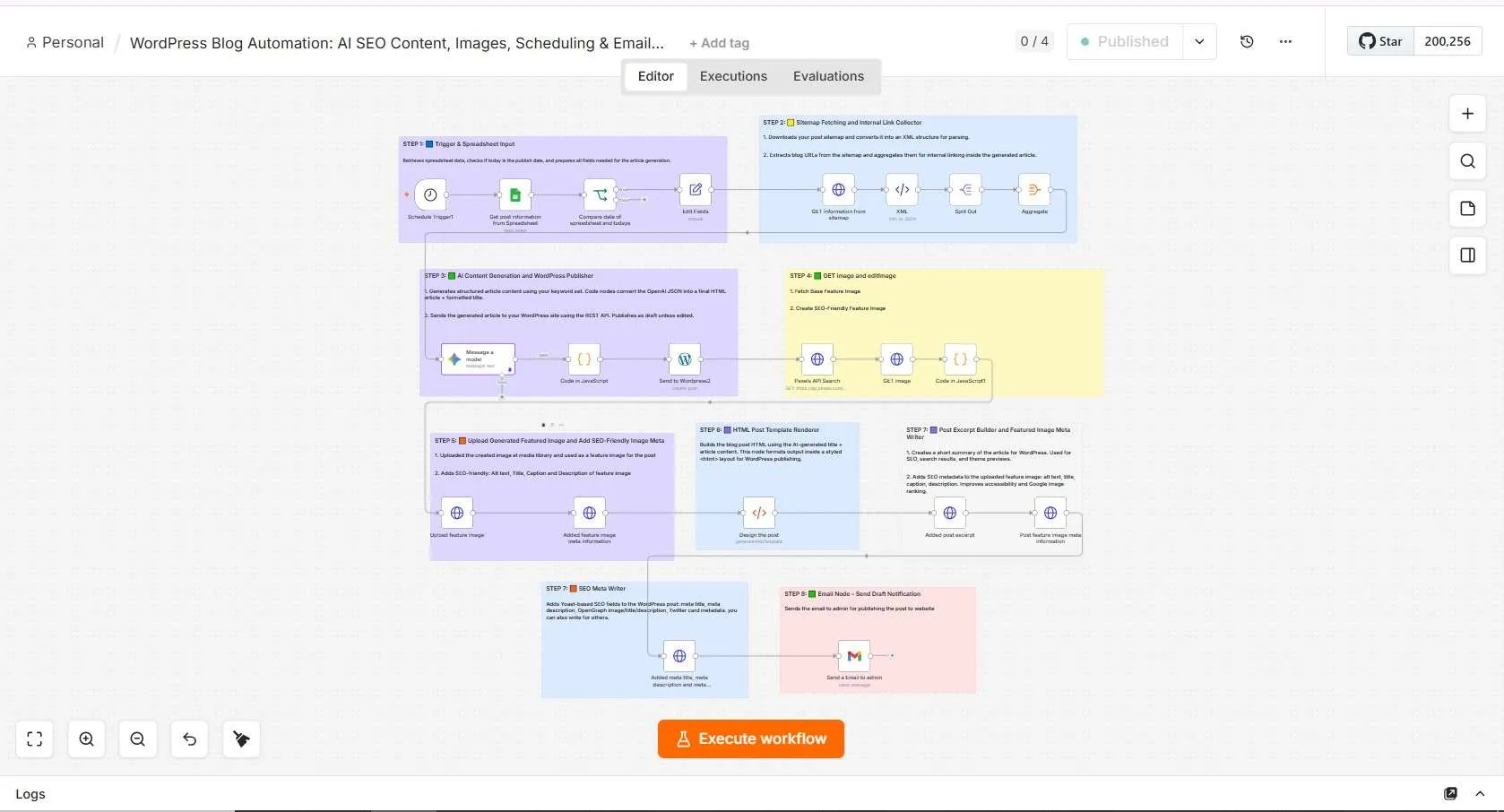Image resolution: width=1504 pixels, height=812 pixels.
Task: Open the Schedule Trigger1 node
Action: pyautogui.click(x=430, y=194)
